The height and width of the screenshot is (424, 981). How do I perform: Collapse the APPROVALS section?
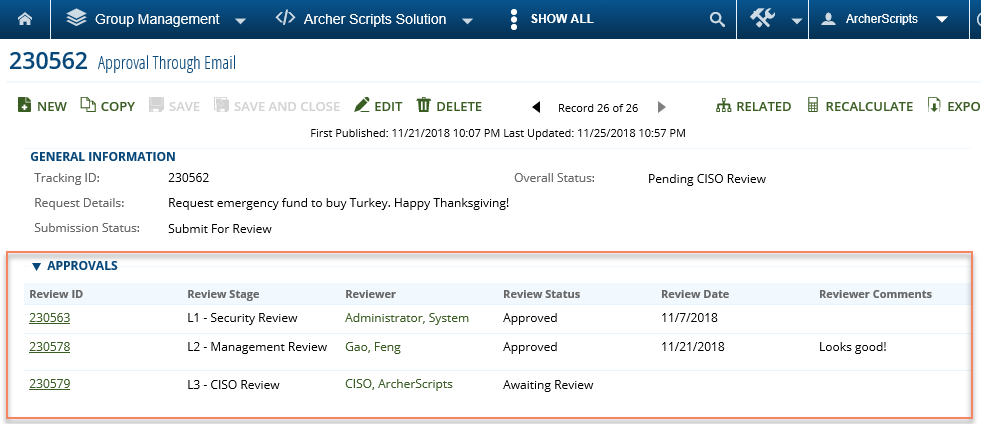(x=36, y=267)
